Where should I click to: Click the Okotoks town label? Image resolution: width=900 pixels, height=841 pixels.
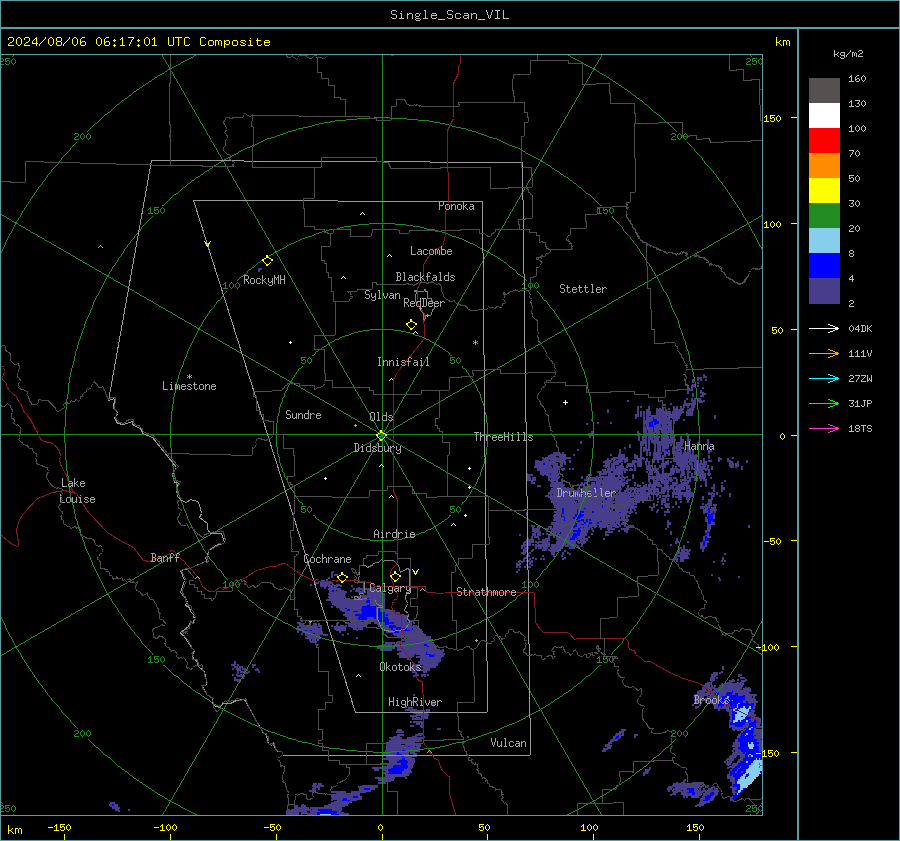[400, 667]
